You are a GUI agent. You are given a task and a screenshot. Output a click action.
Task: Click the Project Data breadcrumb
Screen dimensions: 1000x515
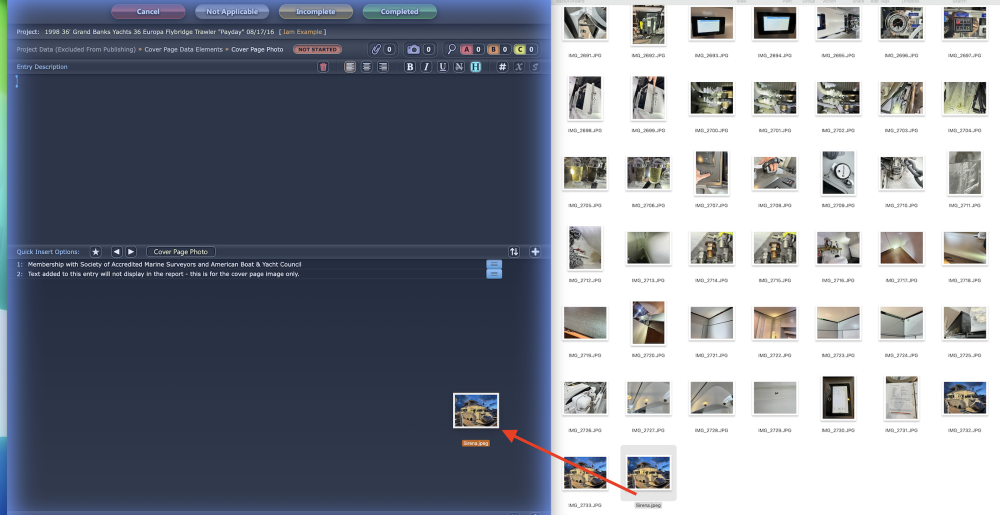pos(76,49)
